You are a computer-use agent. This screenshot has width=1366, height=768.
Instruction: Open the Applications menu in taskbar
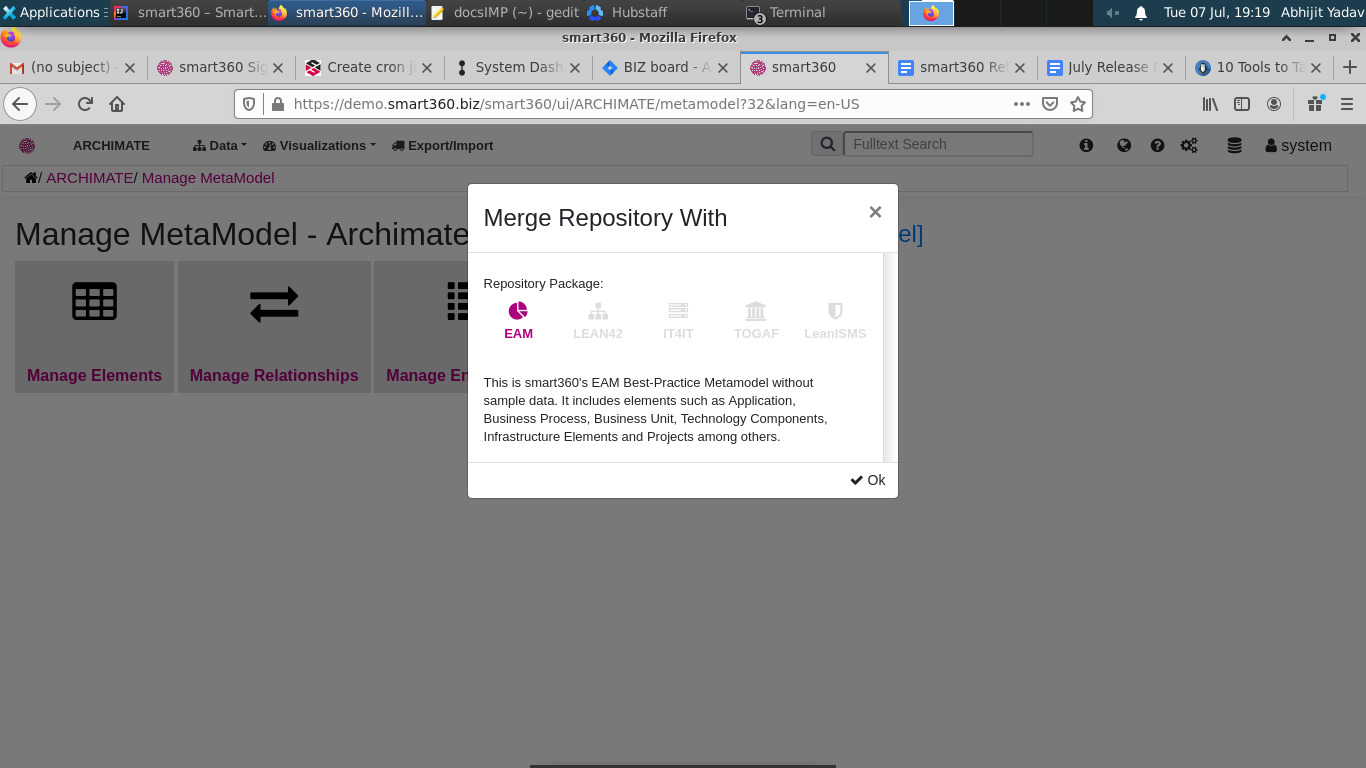[x=52, y=13]
